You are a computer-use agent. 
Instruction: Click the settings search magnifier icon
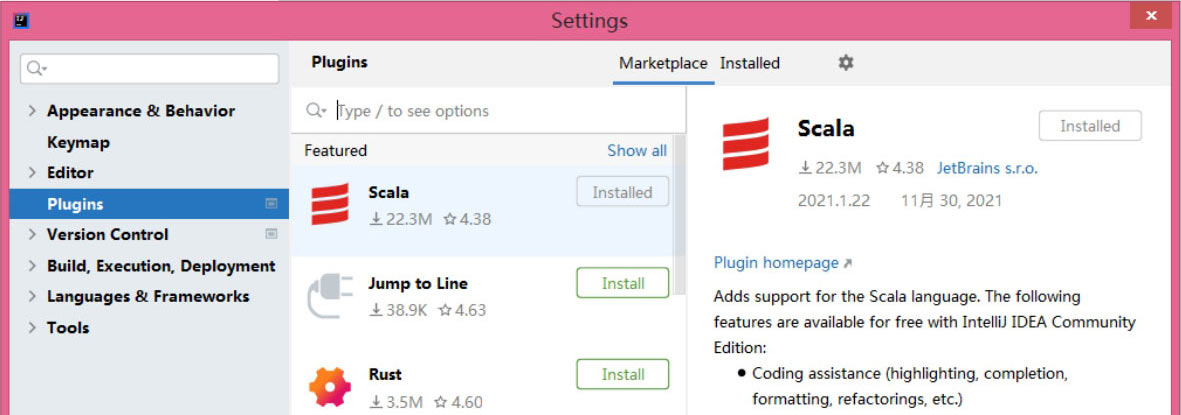point(37,69)
